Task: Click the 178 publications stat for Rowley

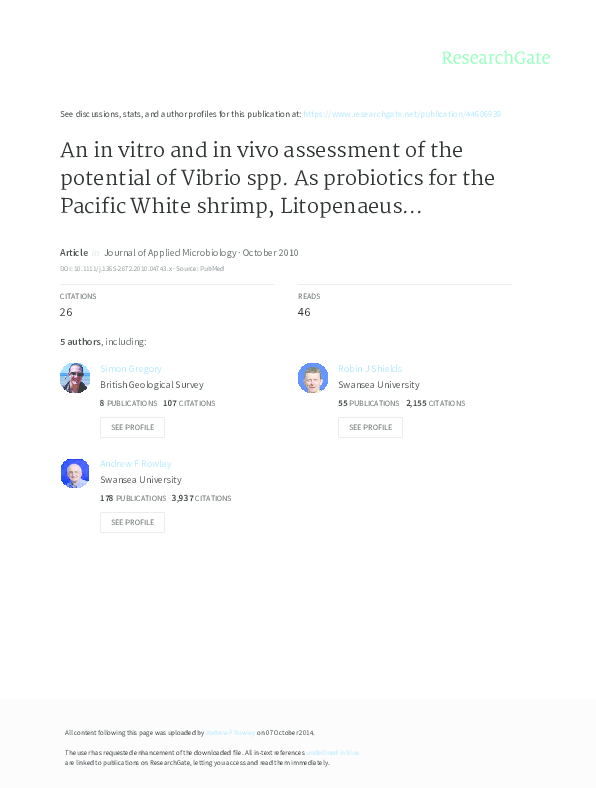Action: [x=133, y=498]
